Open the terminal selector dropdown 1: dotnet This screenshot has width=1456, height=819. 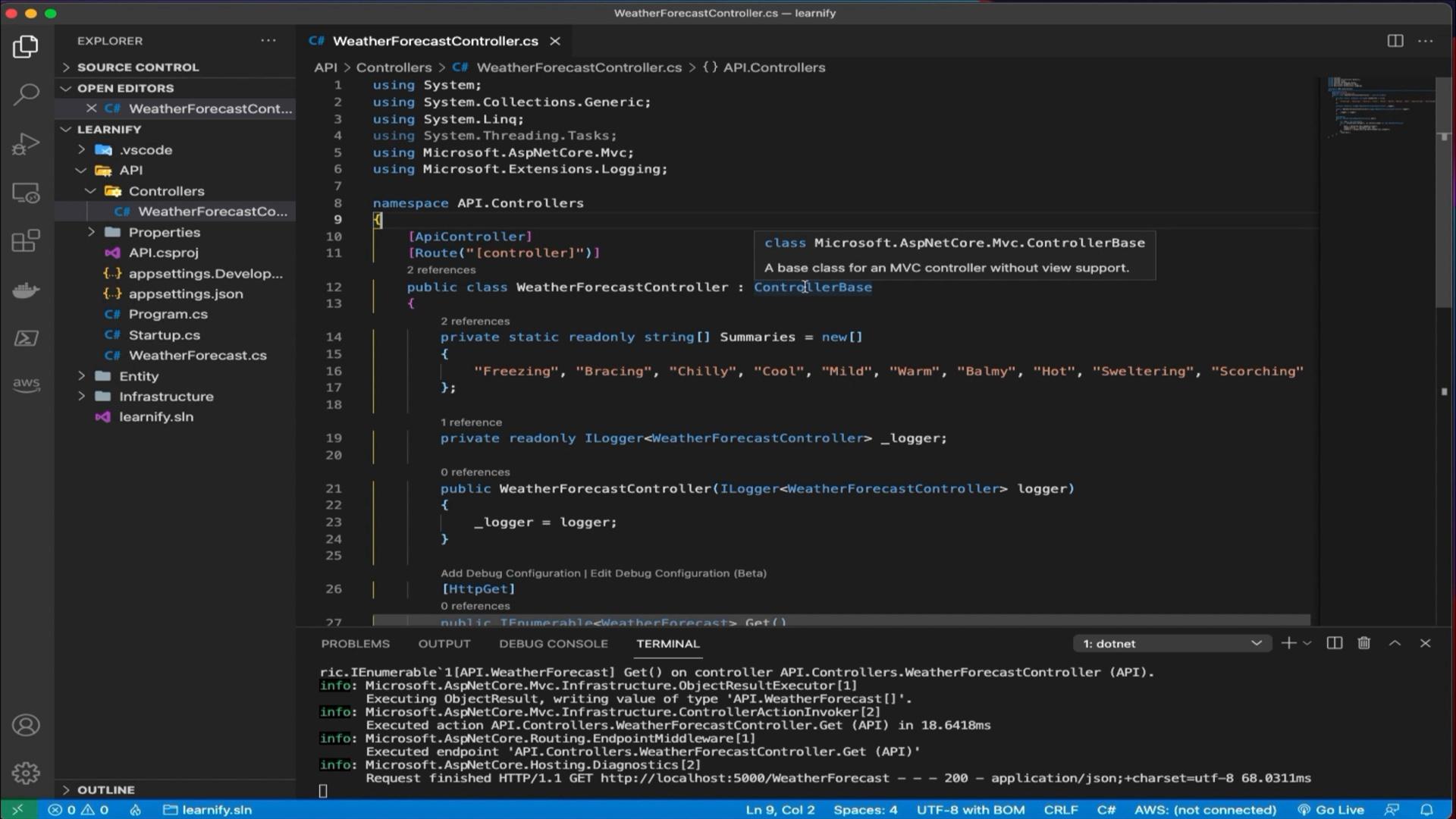pyautogui.click(x=1172, y=643)
